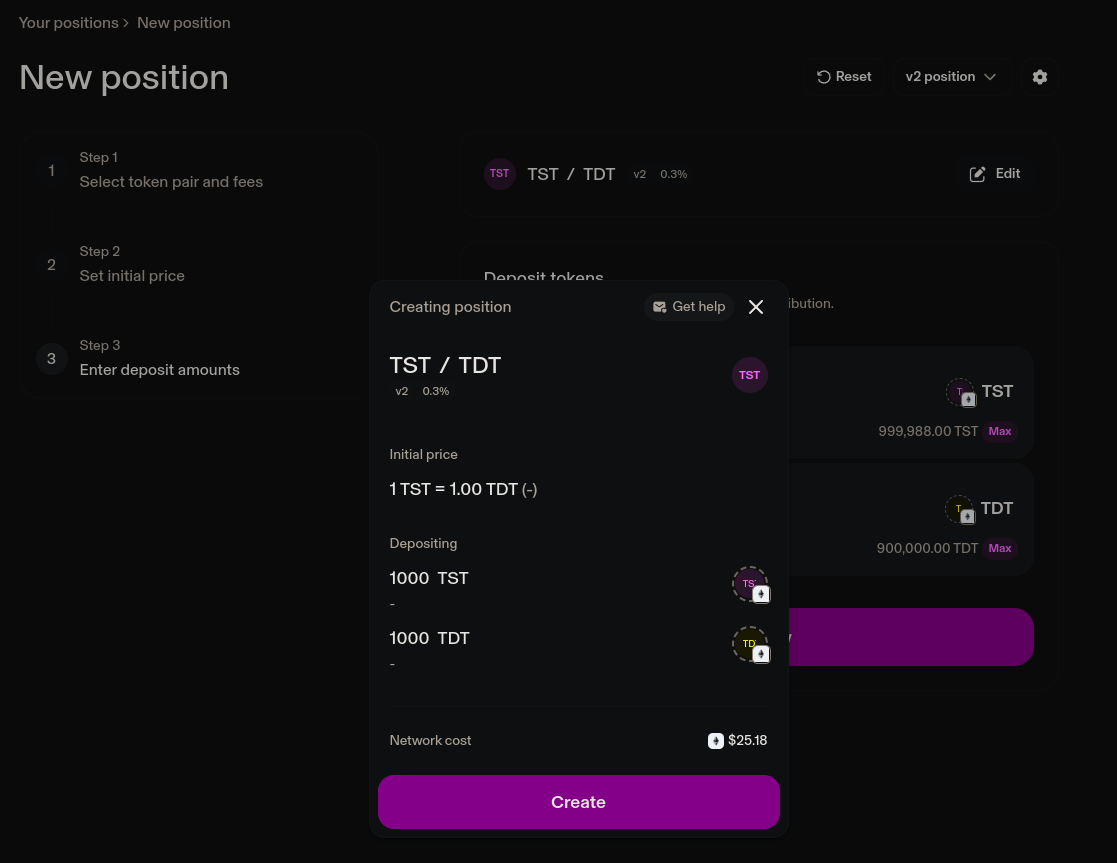The width and height of the screenshot is (1117, 863).
Task: Click the Reset button
Action: [843, 76]
